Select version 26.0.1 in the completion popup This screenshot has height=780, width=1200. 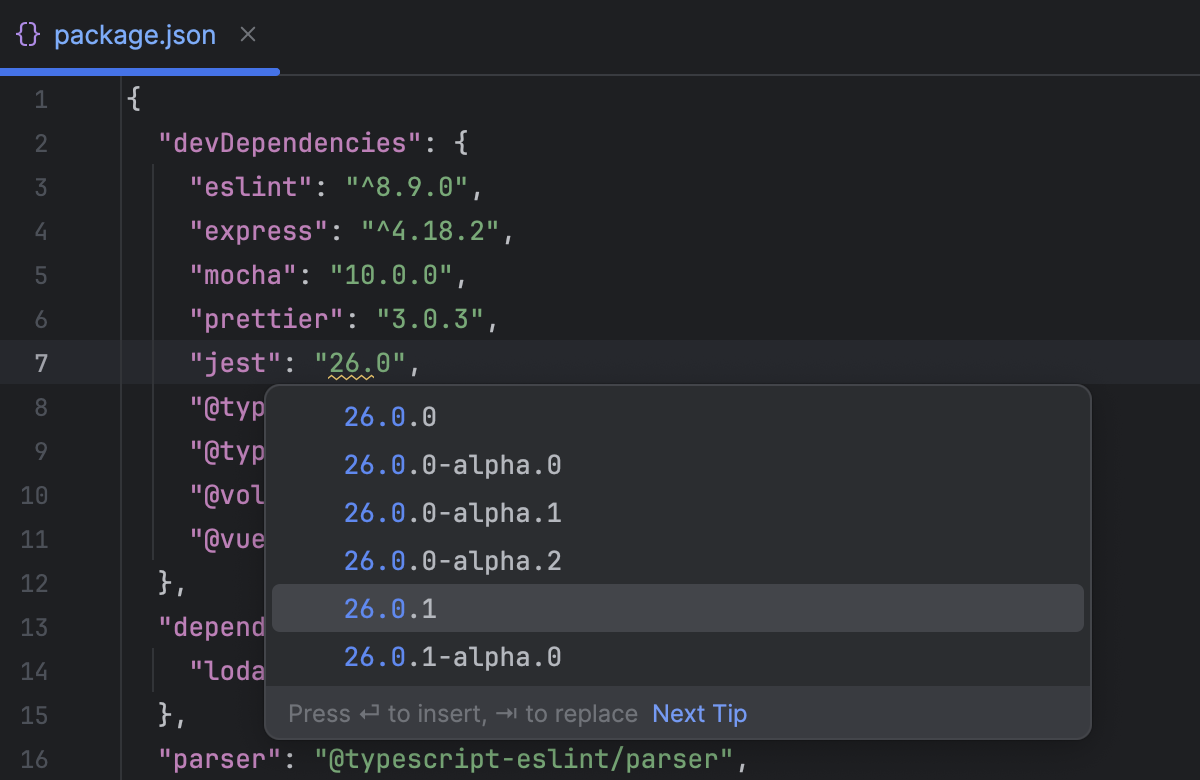(390, 607)
